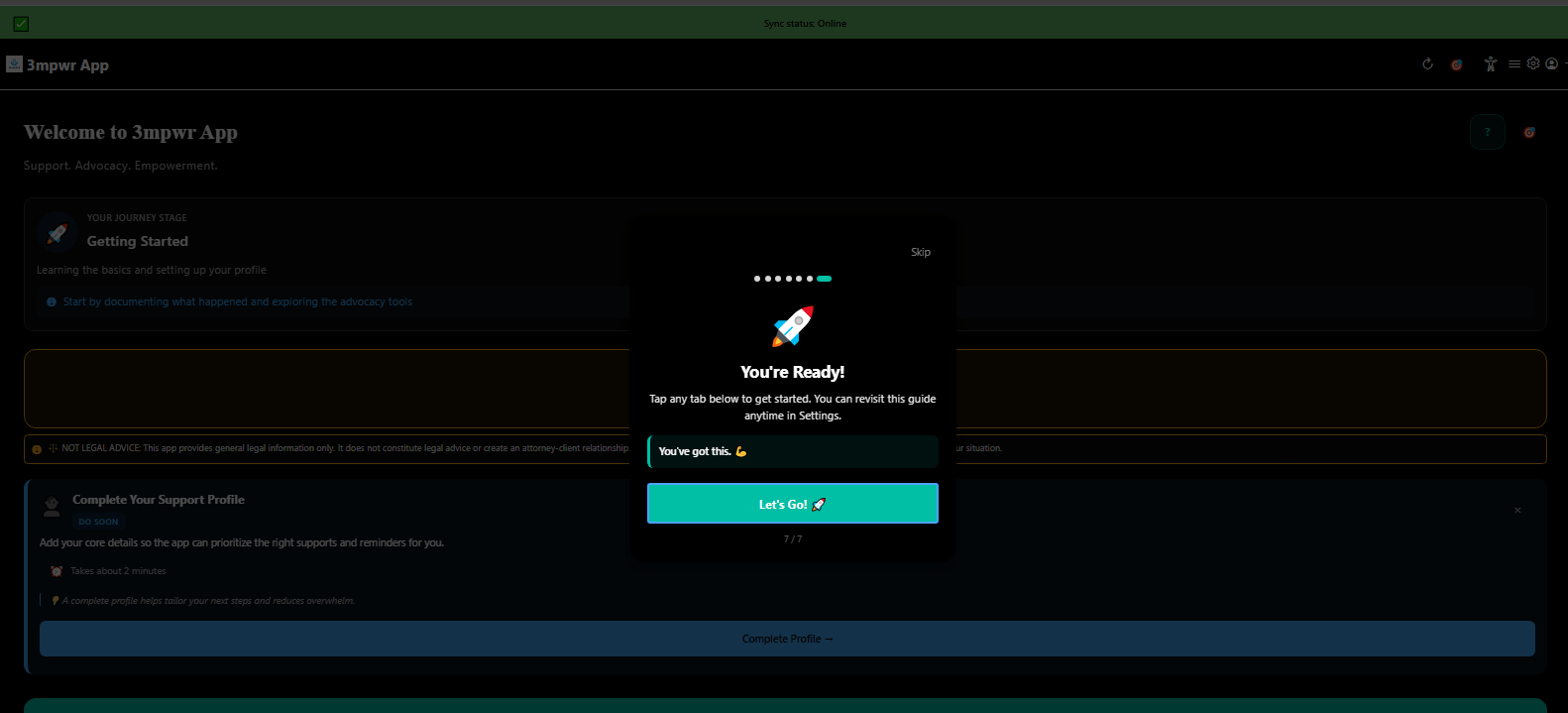Click the 3mpwr App logo icon
The width and height of the screenshot is (1568, 713).
(14, 64)
